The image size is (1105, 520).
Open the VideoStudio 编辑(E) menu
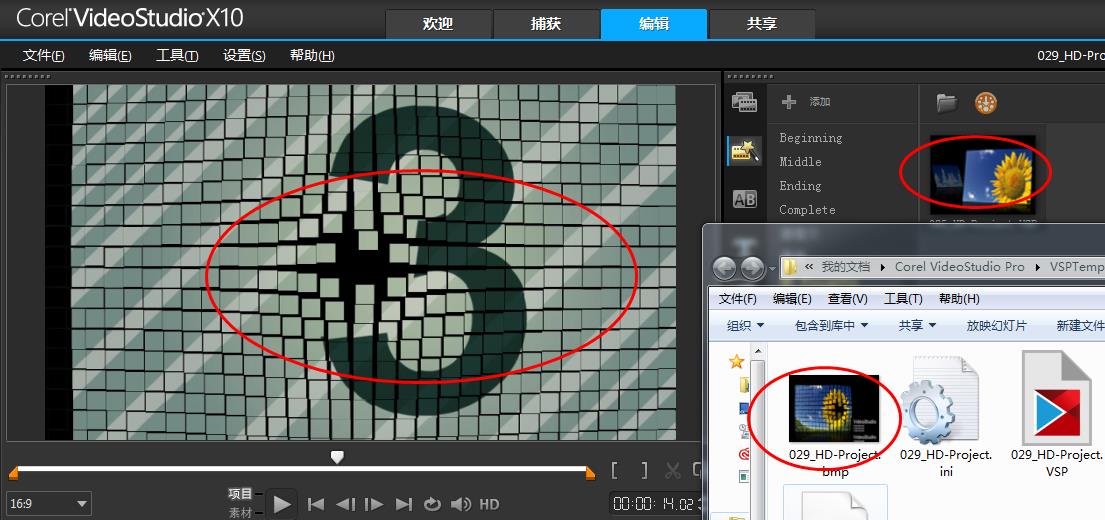click(x=110, y=56)
